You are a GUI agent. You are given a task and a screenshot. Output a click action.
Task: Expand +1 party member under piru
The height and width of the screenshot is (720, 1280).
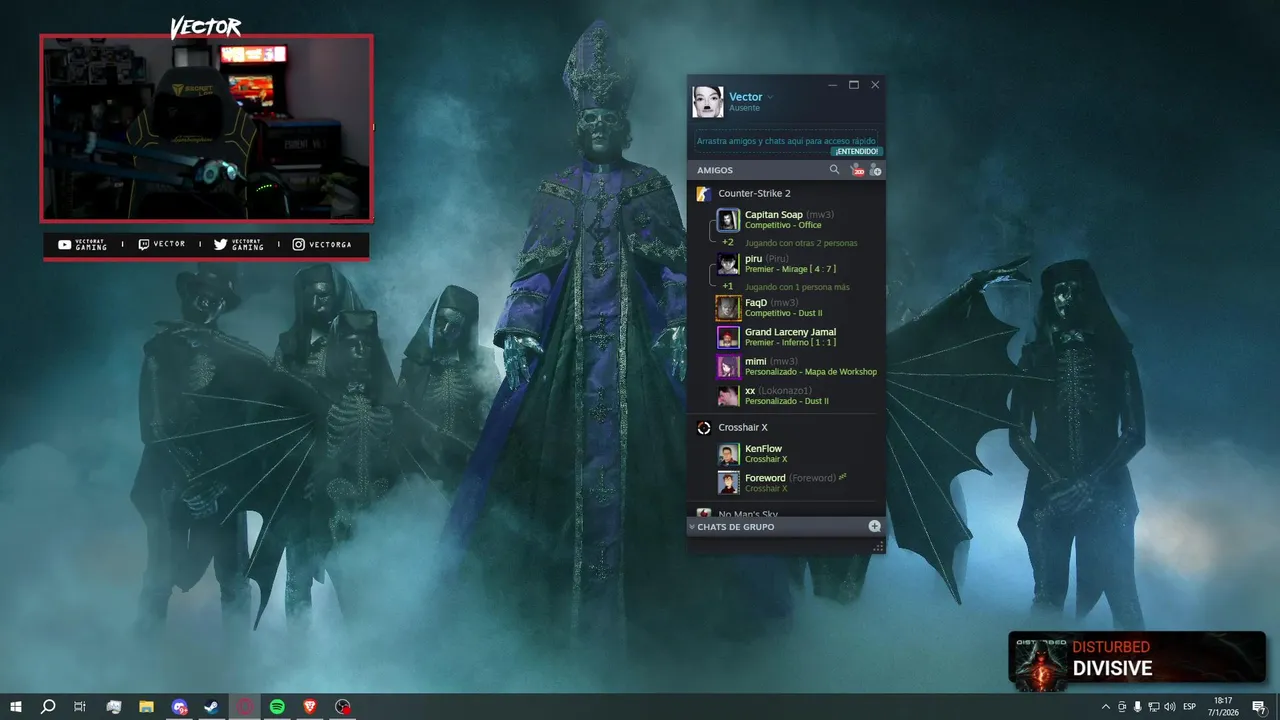[x=728, y=286]
